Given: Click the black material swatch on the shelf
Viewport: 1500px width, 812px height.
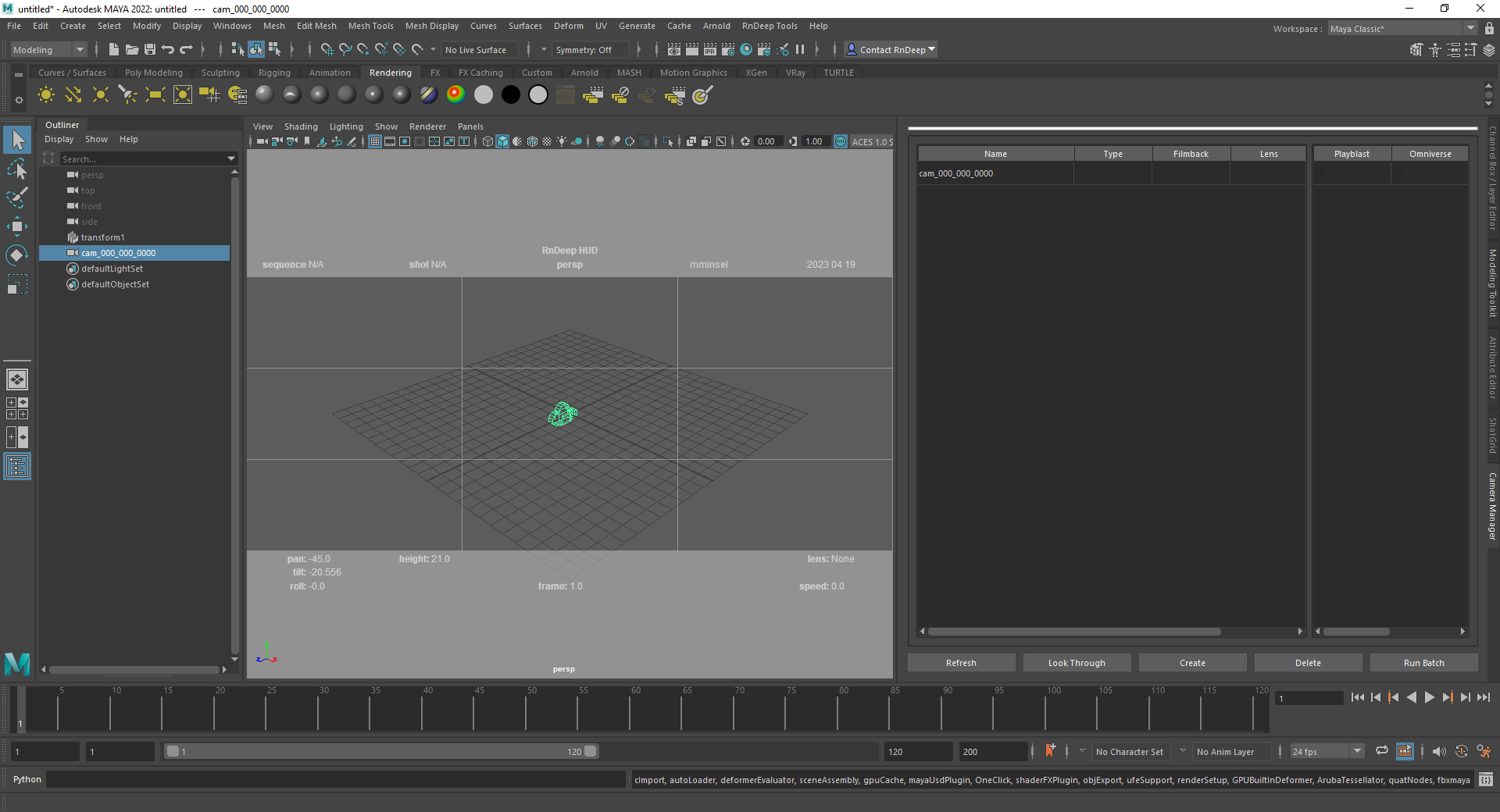Looking at the screenshot, I should [x=510, y=95].
